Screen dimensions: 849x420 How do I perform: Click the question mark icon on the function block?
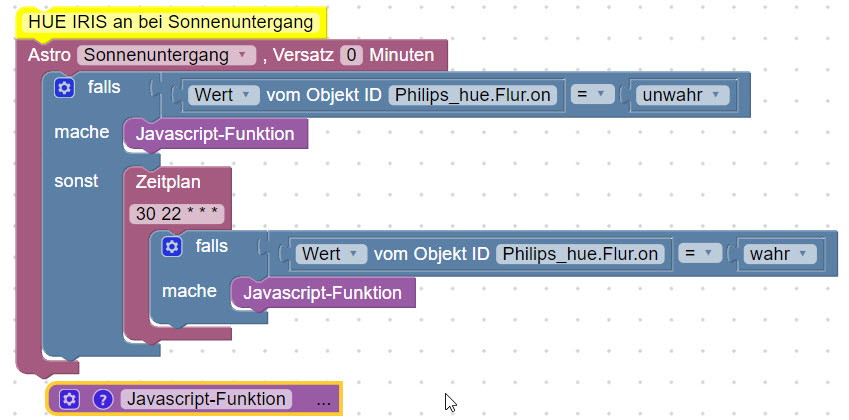pyautogui.click(x=102, y=399)
